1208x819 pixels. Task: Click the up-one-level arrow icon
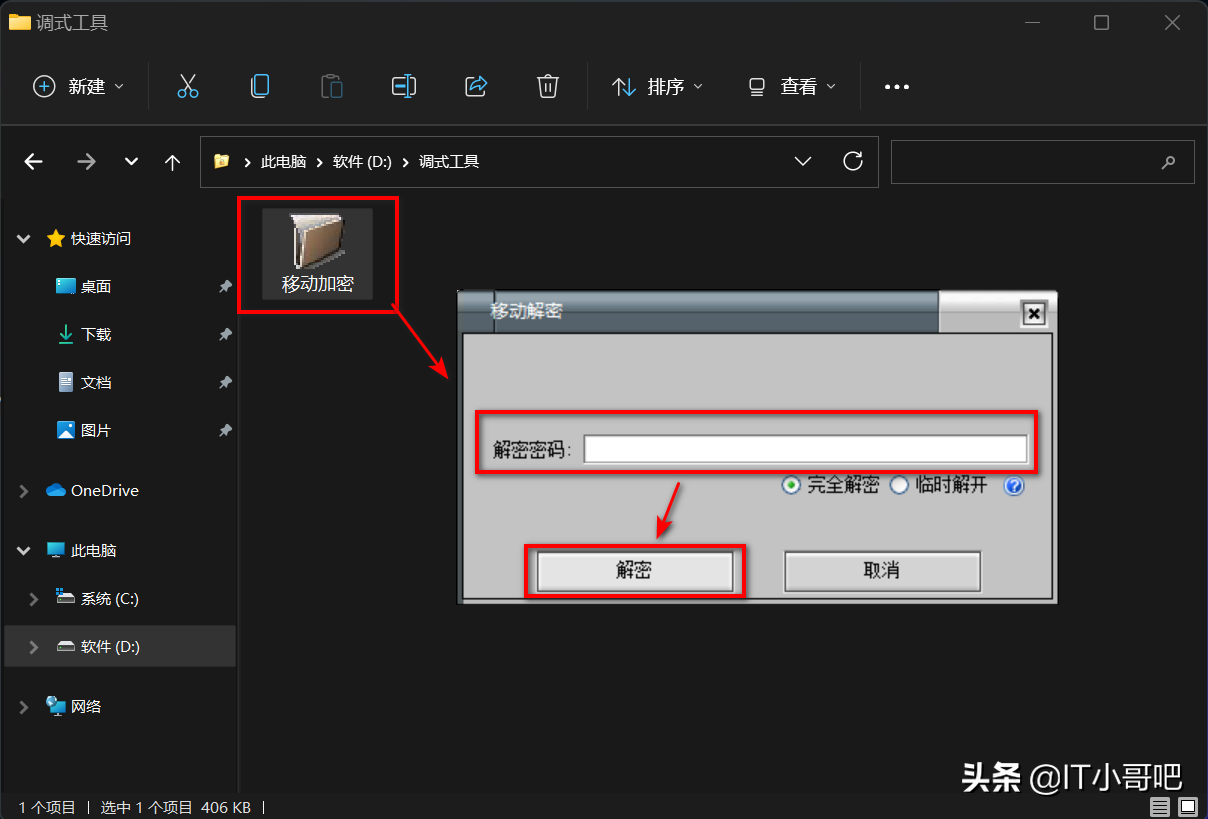click(x=172, y=161)
